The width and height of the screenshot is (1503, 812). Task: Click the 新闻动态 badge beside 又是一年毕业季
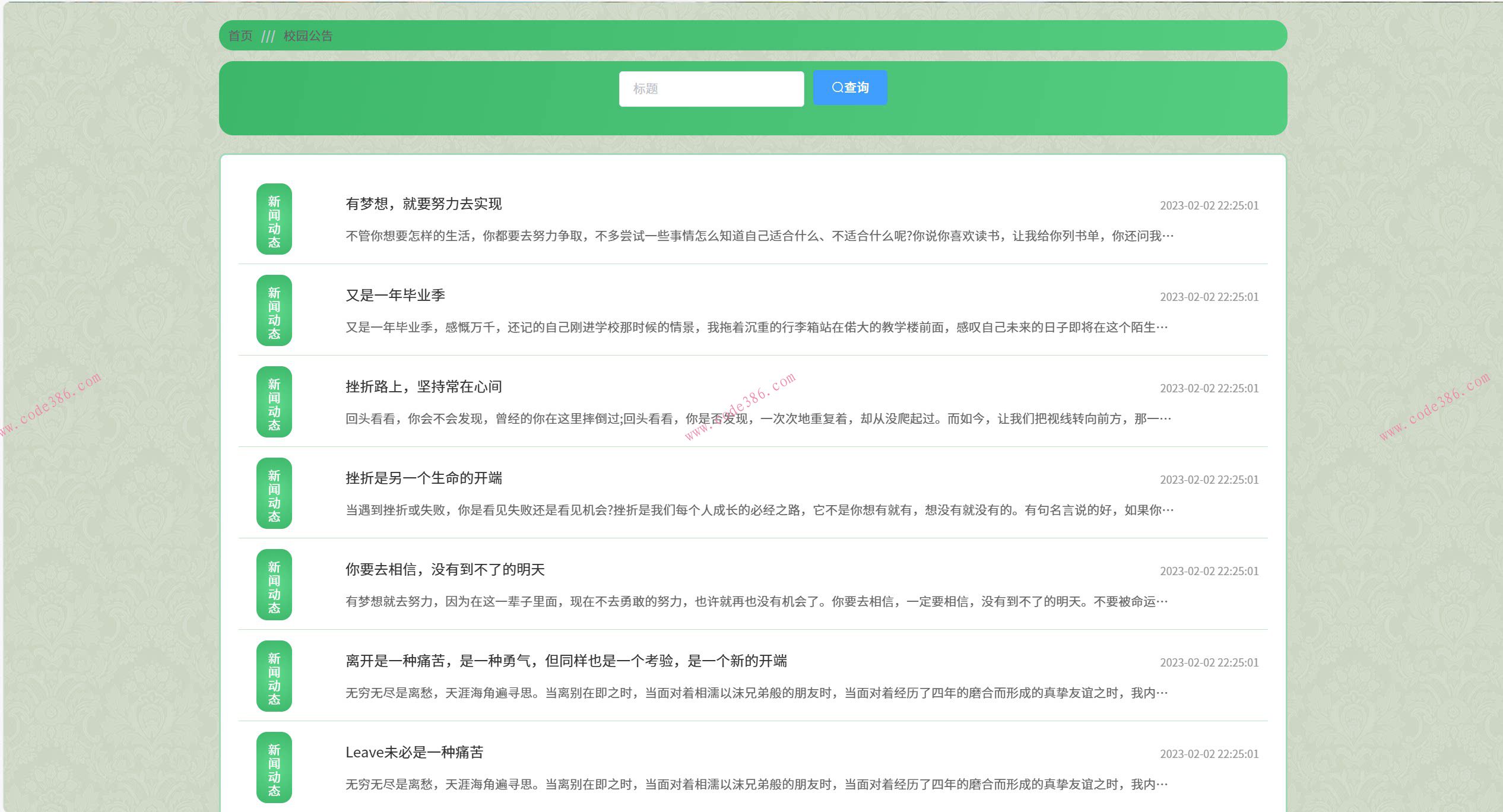(x=274, y=310)
